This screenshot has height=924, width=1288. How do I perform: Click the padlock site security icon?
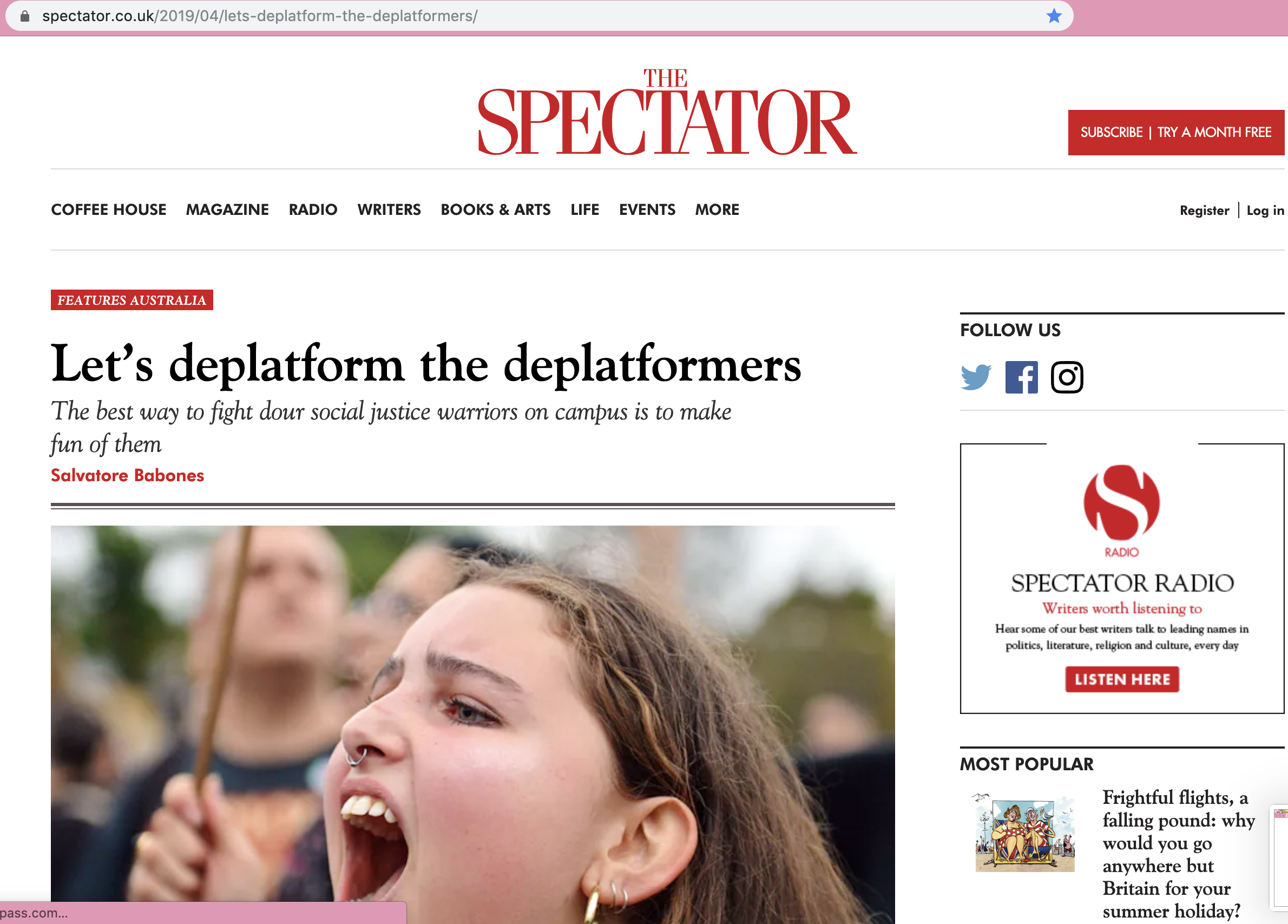24,16
